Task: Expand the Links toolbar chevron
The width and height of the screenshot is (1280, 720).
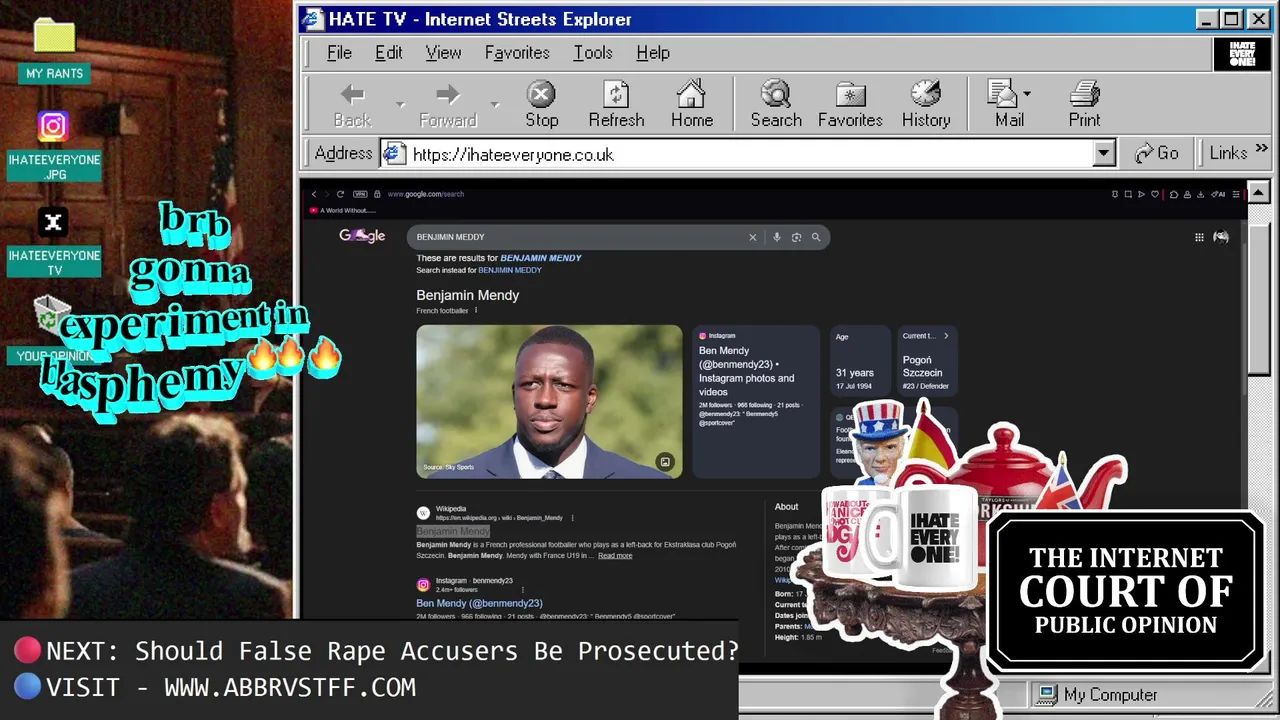Action: point(1262,149)
